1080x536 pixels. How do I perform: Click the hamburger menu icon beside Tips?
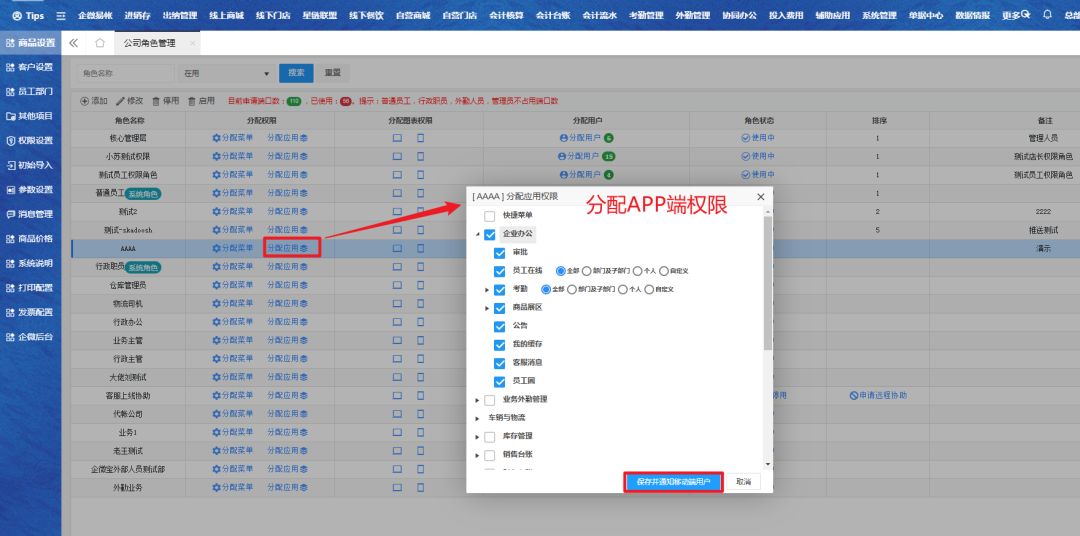pos(61,16)
